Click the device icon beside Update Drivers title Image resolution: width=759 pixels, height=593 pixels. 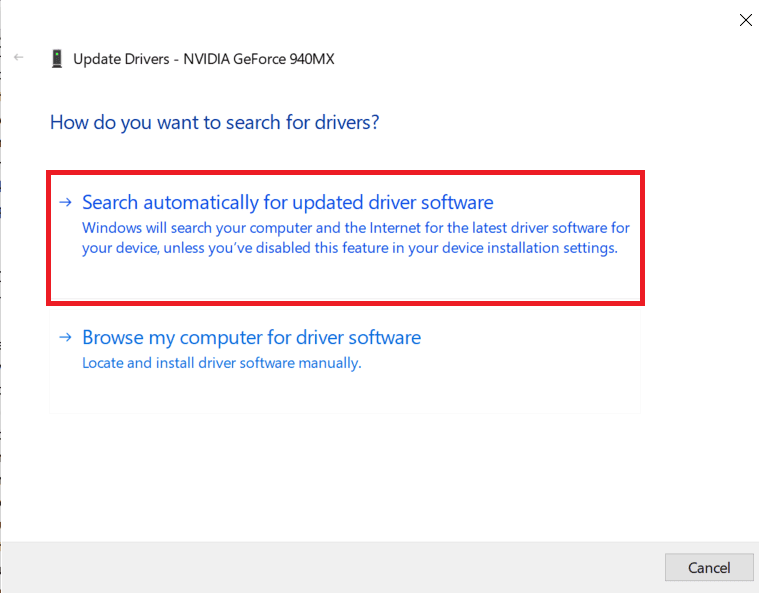pyautogui.click(x=57, y=59)
